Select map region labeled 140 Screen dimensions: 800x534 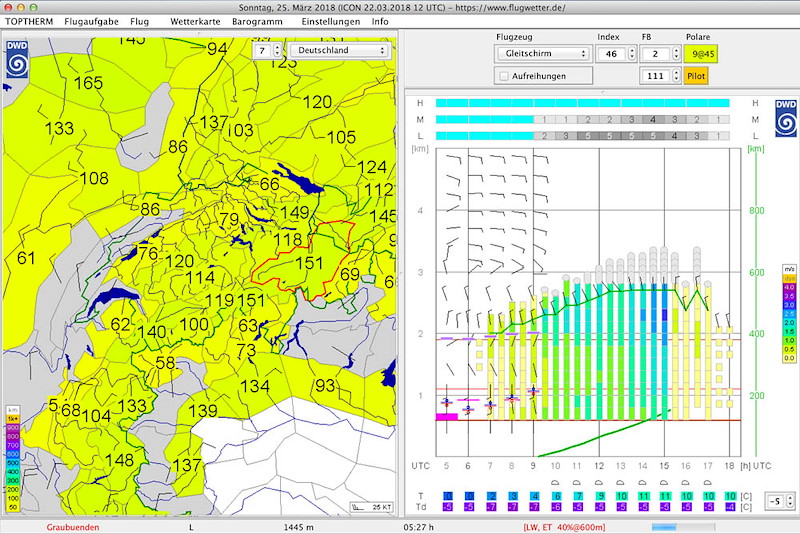152,332
